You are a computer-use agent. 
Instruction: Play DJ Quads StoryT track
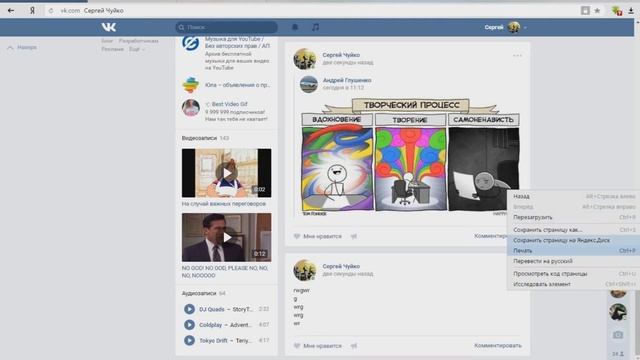(x=189, y=309)
